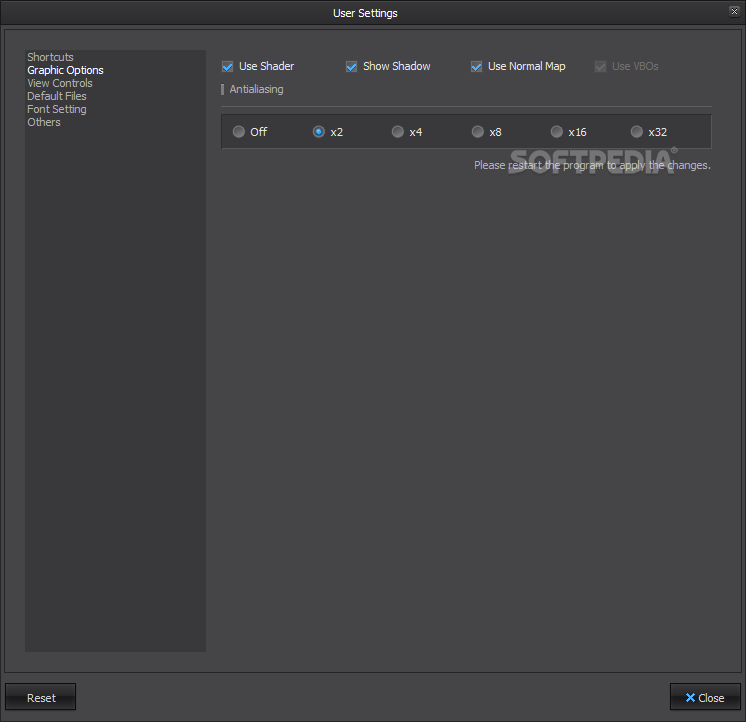Enable x32 antialiasing
The width and height of the screenshot is (746, 722).
[x=636, y=132]
